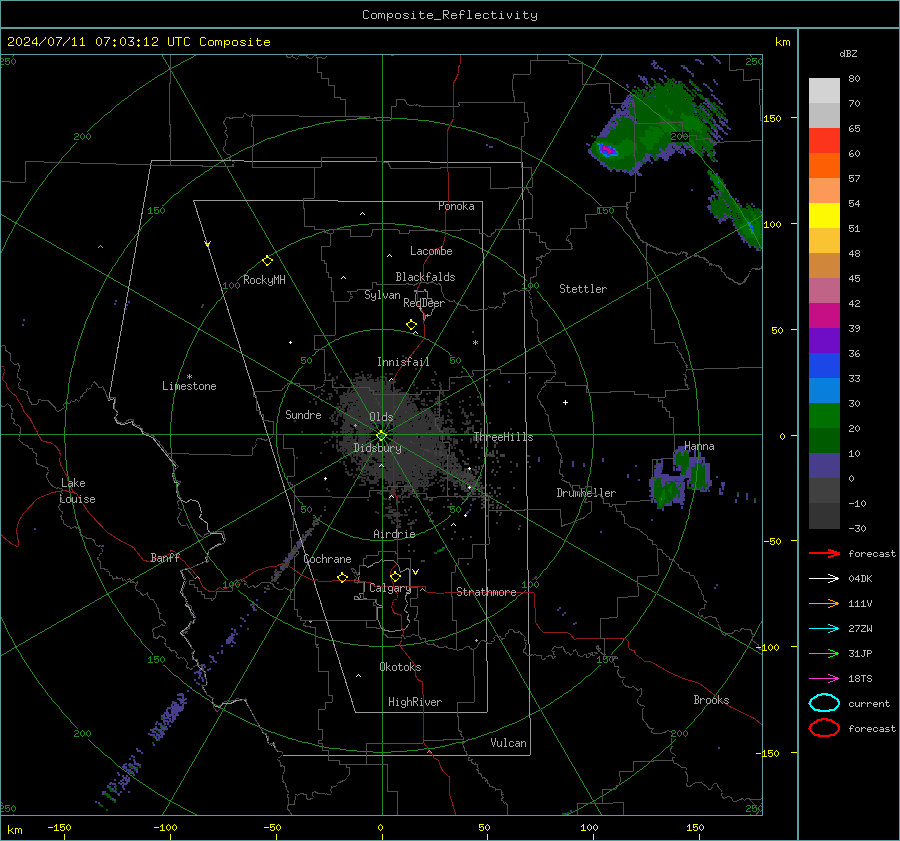Viewport: 900px width, 841px height.
Task: Click the Airdrie label
Action: tap(394, 534)
